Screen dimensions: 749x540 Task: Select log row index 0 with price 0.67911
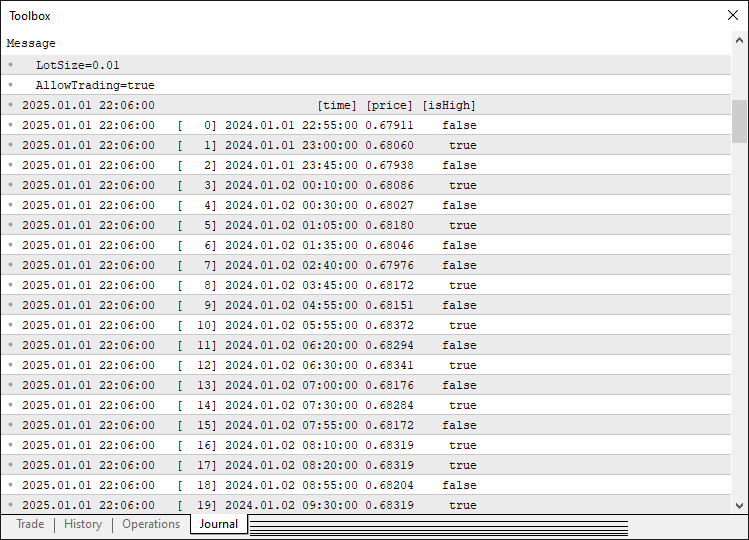pyautogui.click(x=366, y=125)
